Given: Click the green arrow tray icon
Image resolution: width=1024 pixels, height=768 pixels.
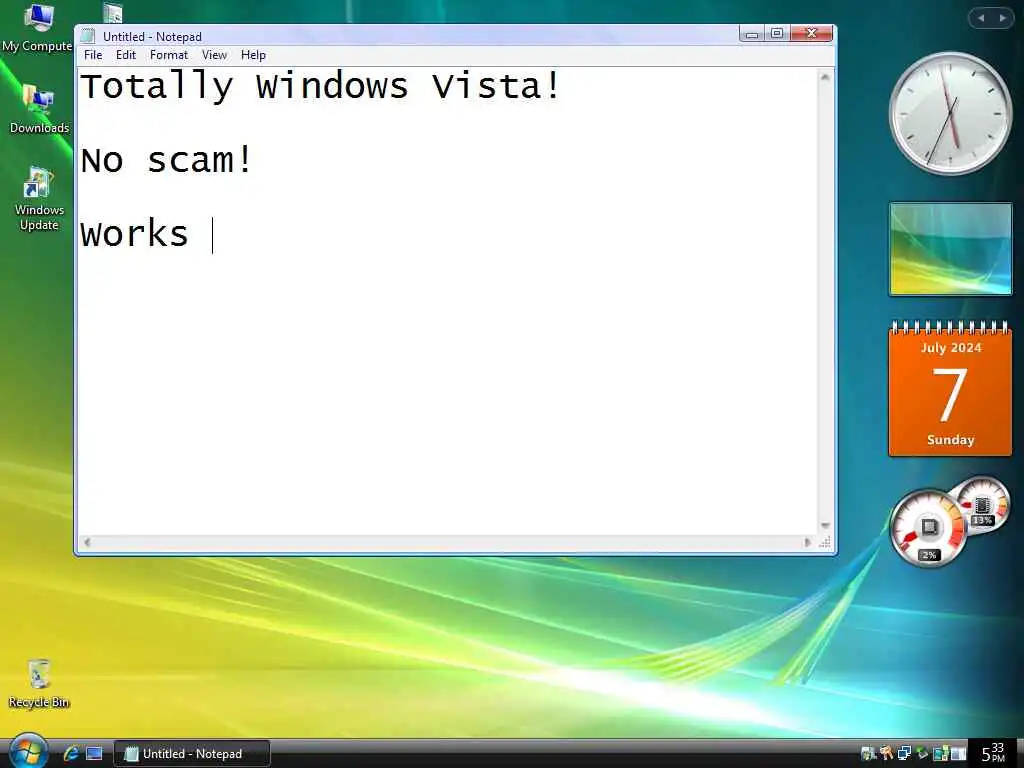Looking at the screenshot, I should click(921, 753).
